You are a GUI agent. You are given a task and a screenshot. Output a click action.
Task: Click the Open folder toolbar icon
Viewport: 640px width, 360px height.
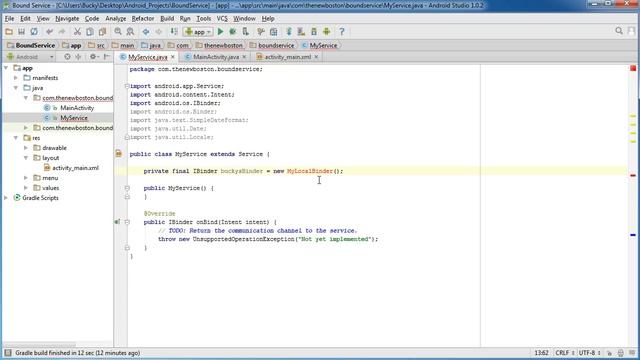point(9,31)
